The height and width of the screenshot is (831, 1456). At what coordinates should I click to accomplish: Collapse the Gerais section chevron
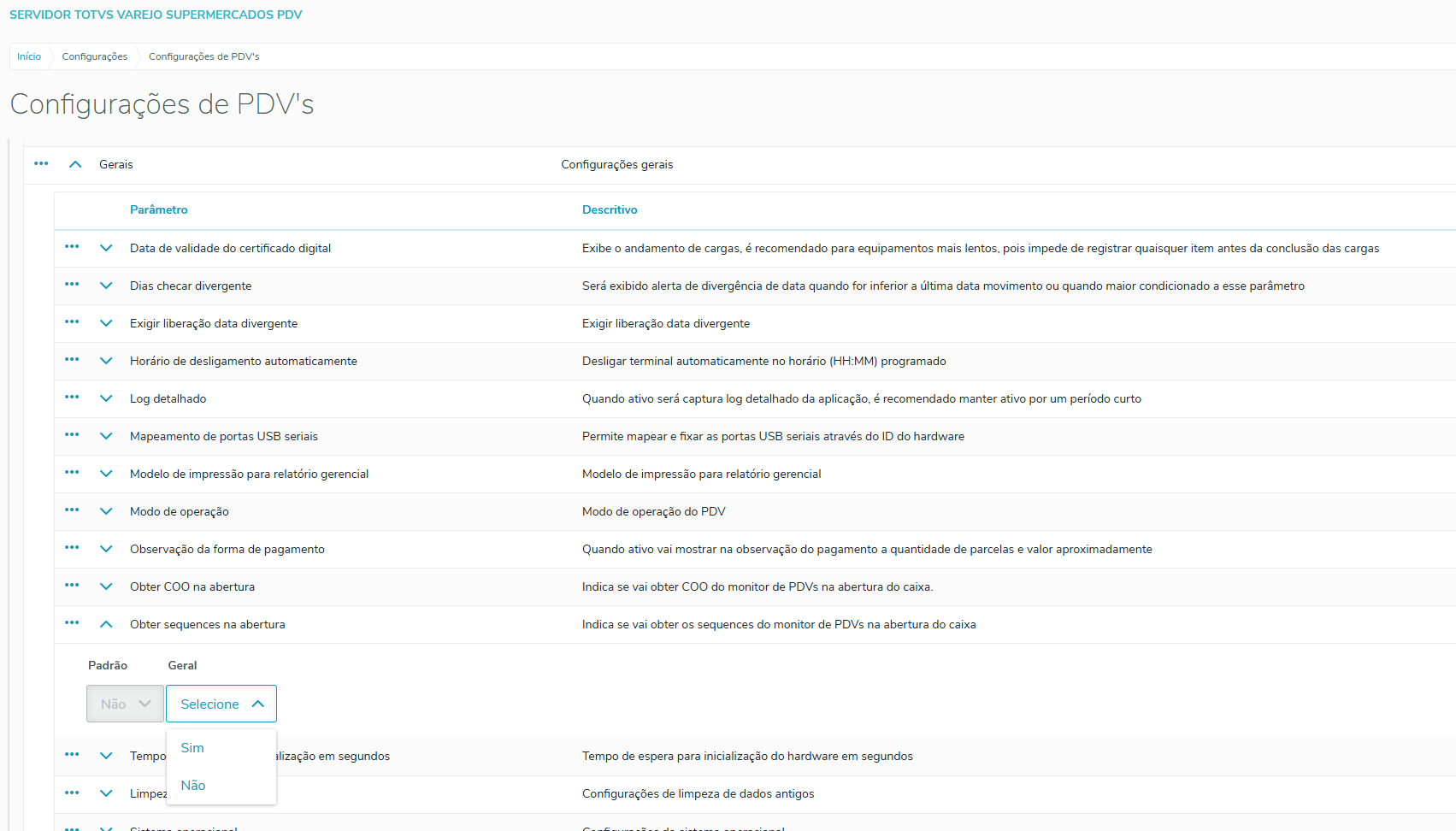click(75, 164)
